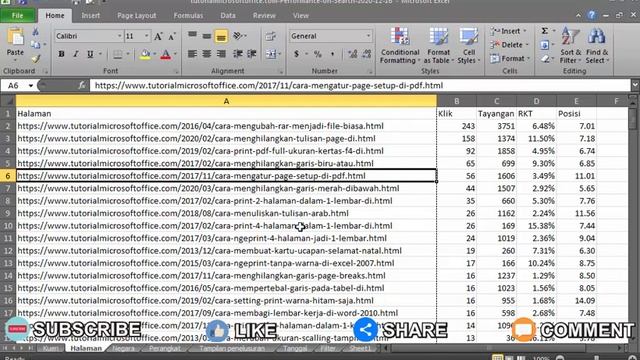Select the Select All corner button
640x360 pixels.
tap(8, 101)
